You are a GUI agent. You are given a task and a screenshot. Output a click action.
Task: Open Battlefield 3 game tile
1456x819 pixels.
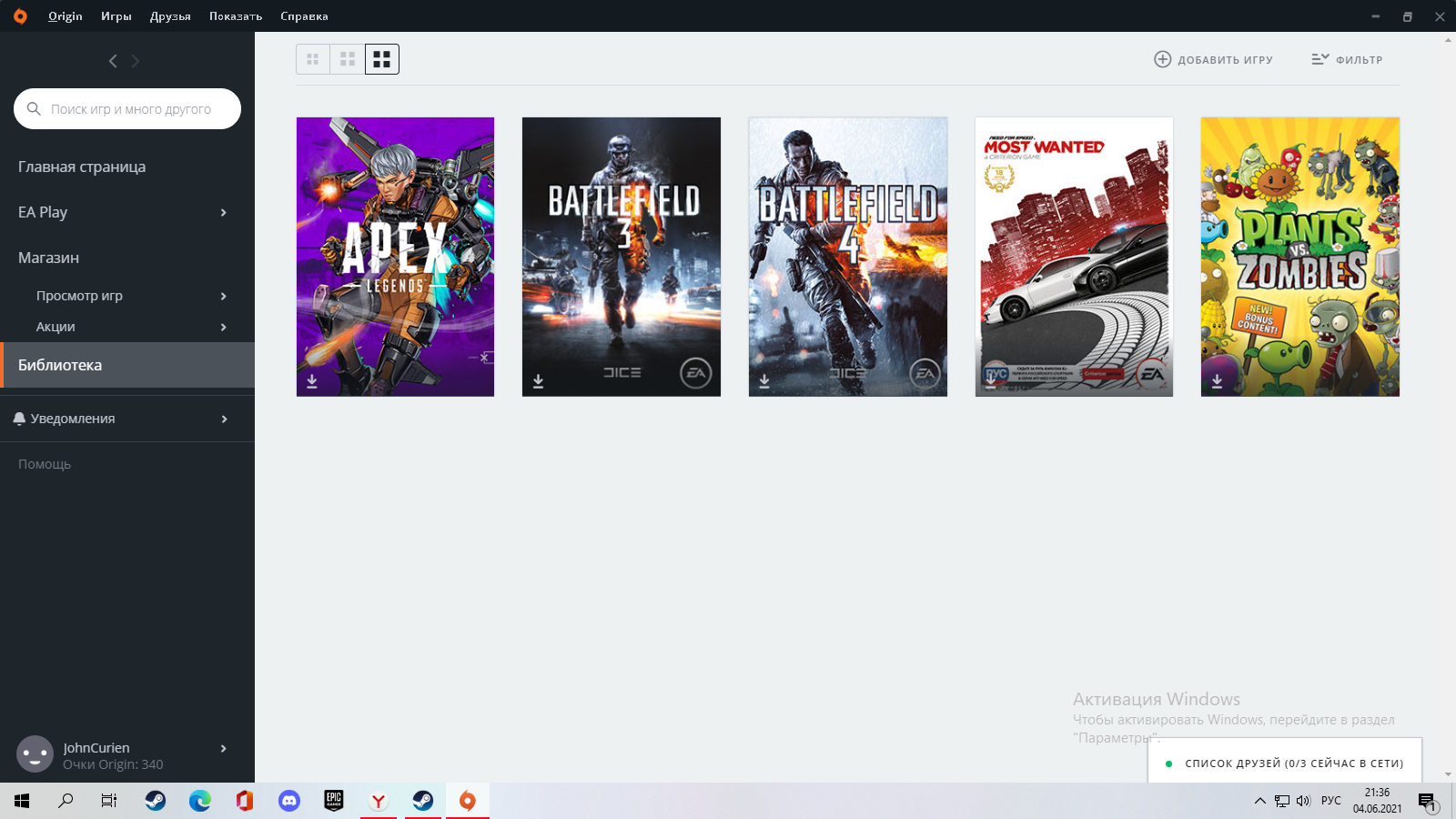click(622, 257)
